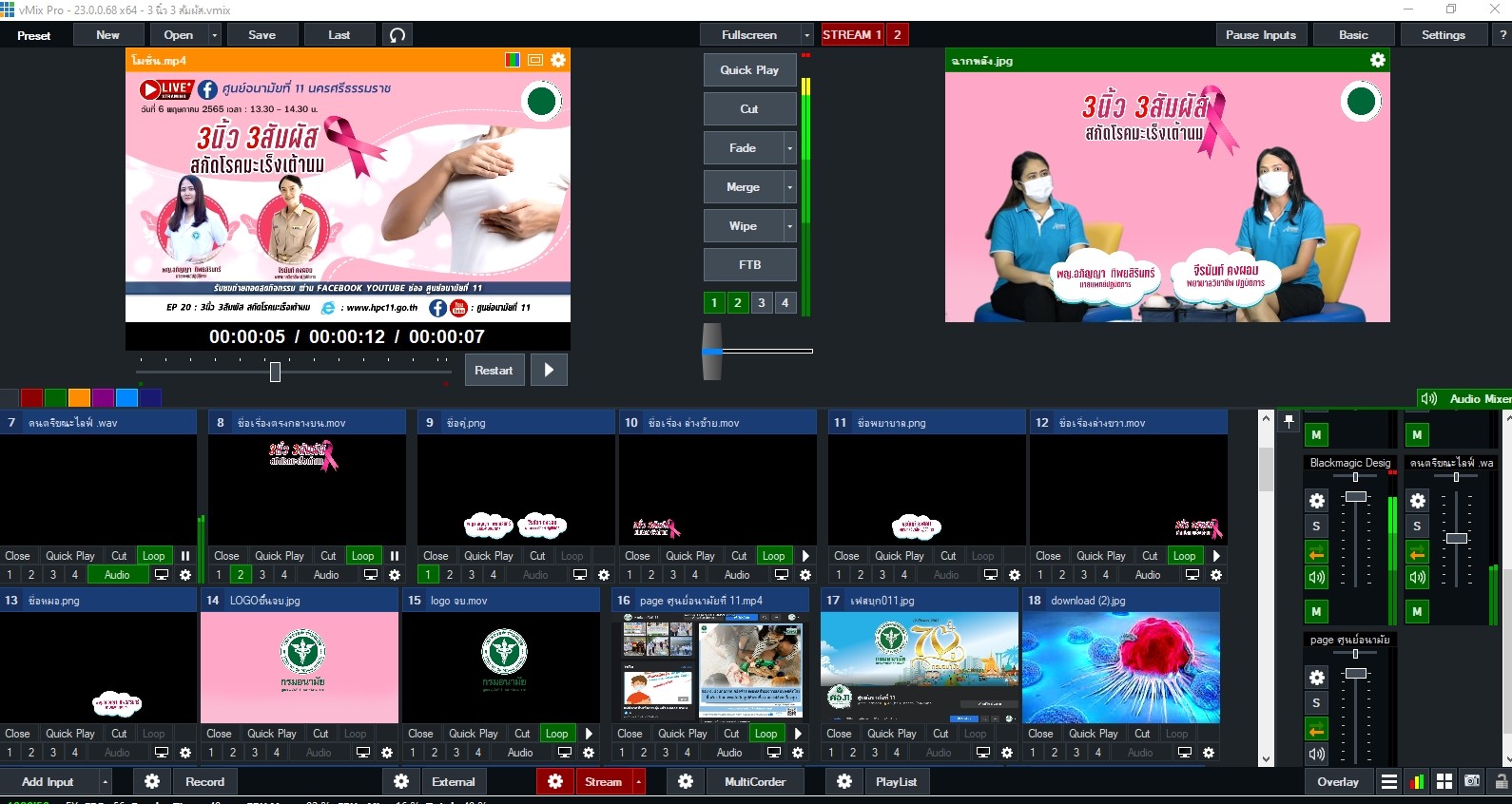Toggle overlay 1 on input 9

(x=428, y=575)
